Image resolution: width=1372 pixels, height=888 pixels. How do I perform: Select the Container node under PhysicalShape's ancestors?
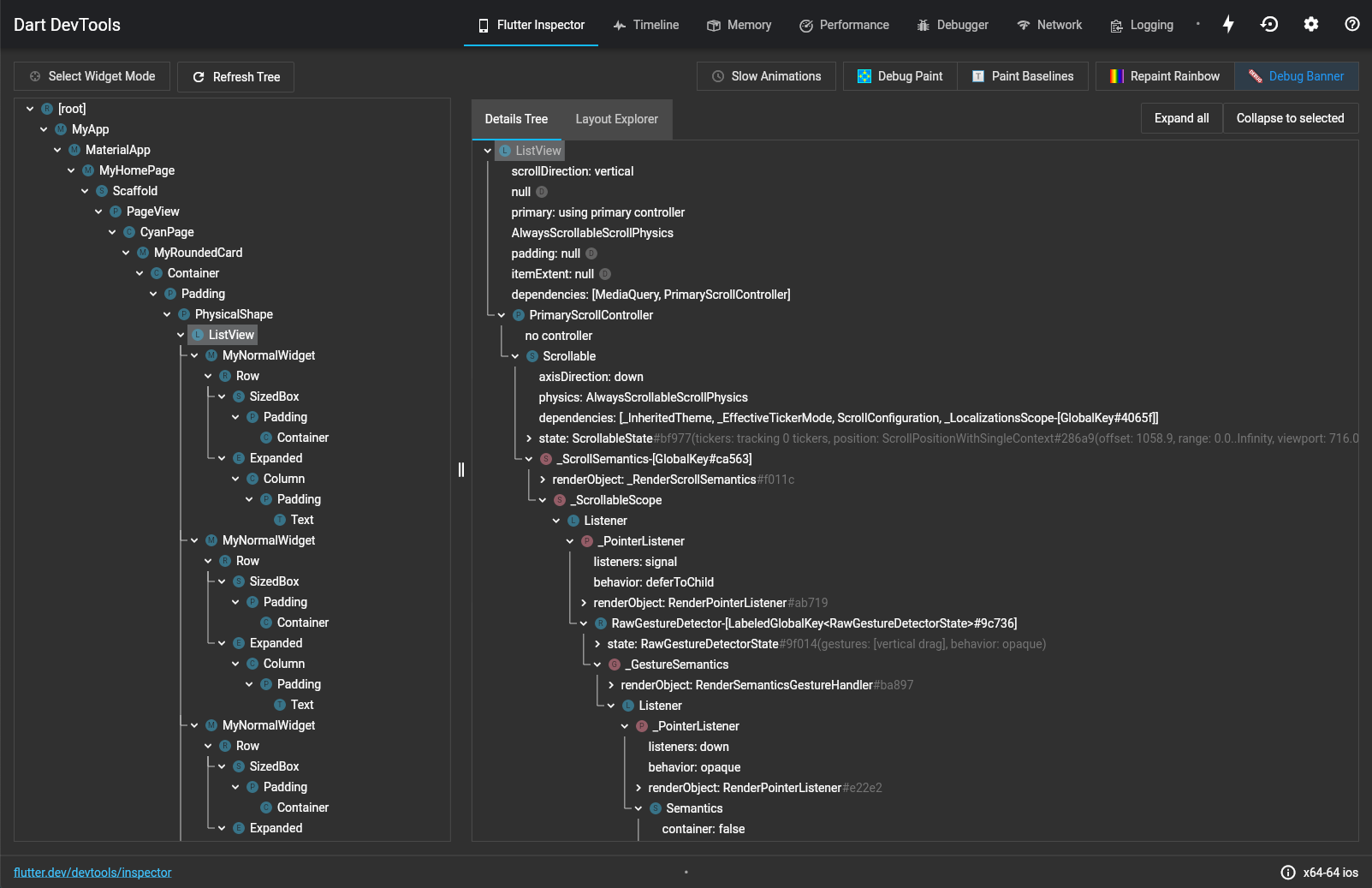(x=193, y=273)
